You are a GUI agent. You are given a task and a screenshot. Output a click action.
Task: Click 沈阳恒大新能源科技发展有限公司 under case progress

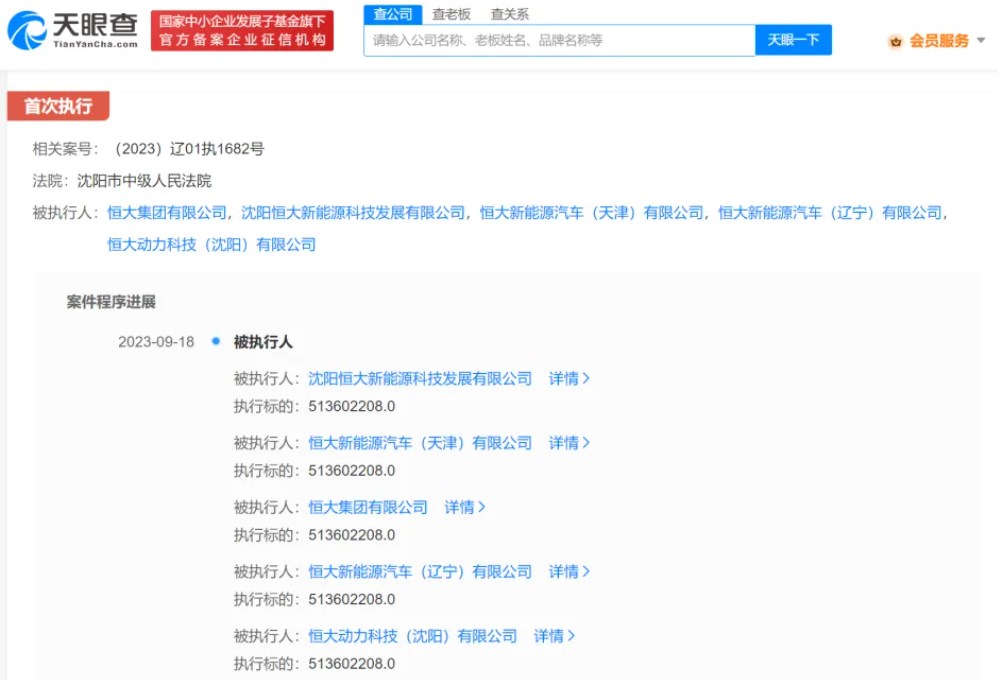tap(420, 379)
